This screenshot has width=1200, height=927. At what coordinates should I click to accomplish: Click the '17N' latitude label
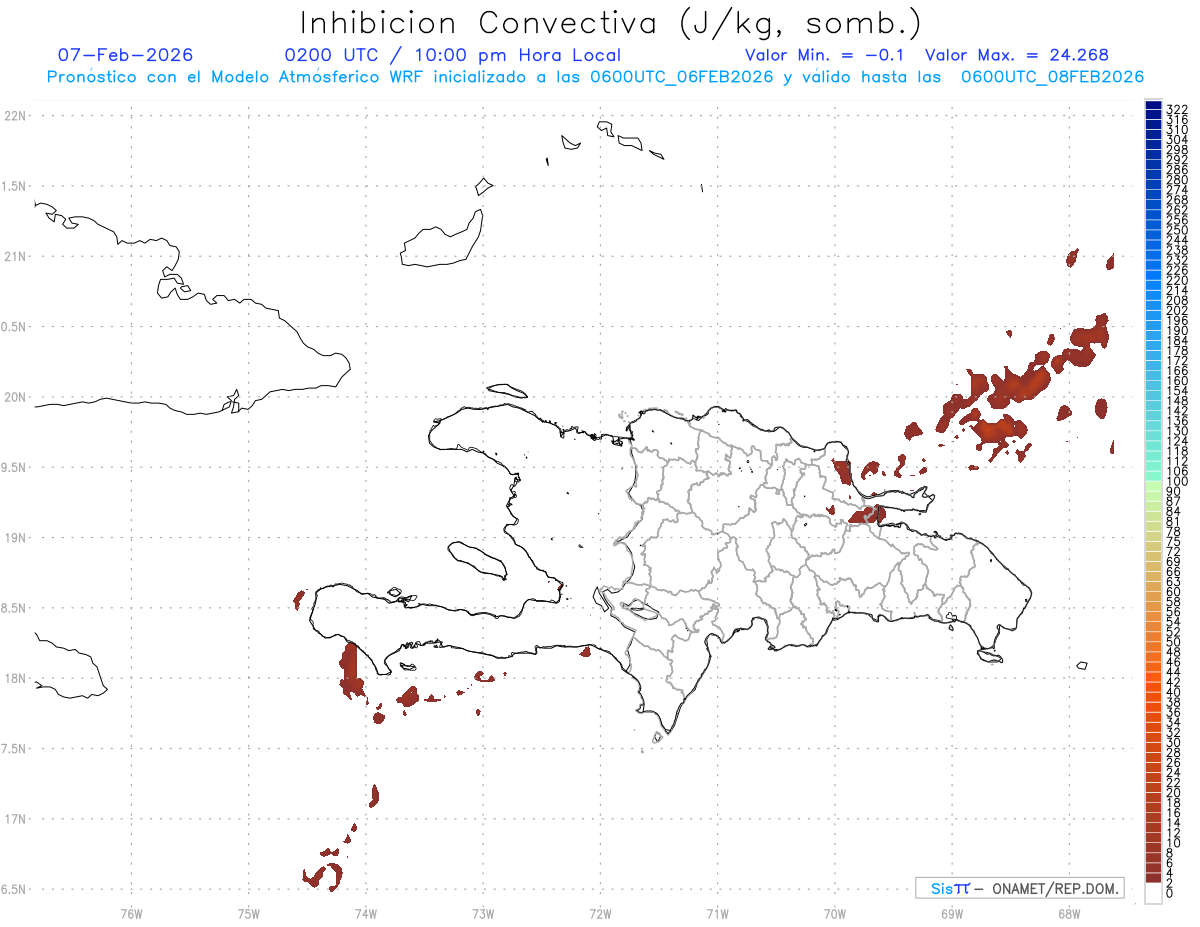(x=15, y=819)
